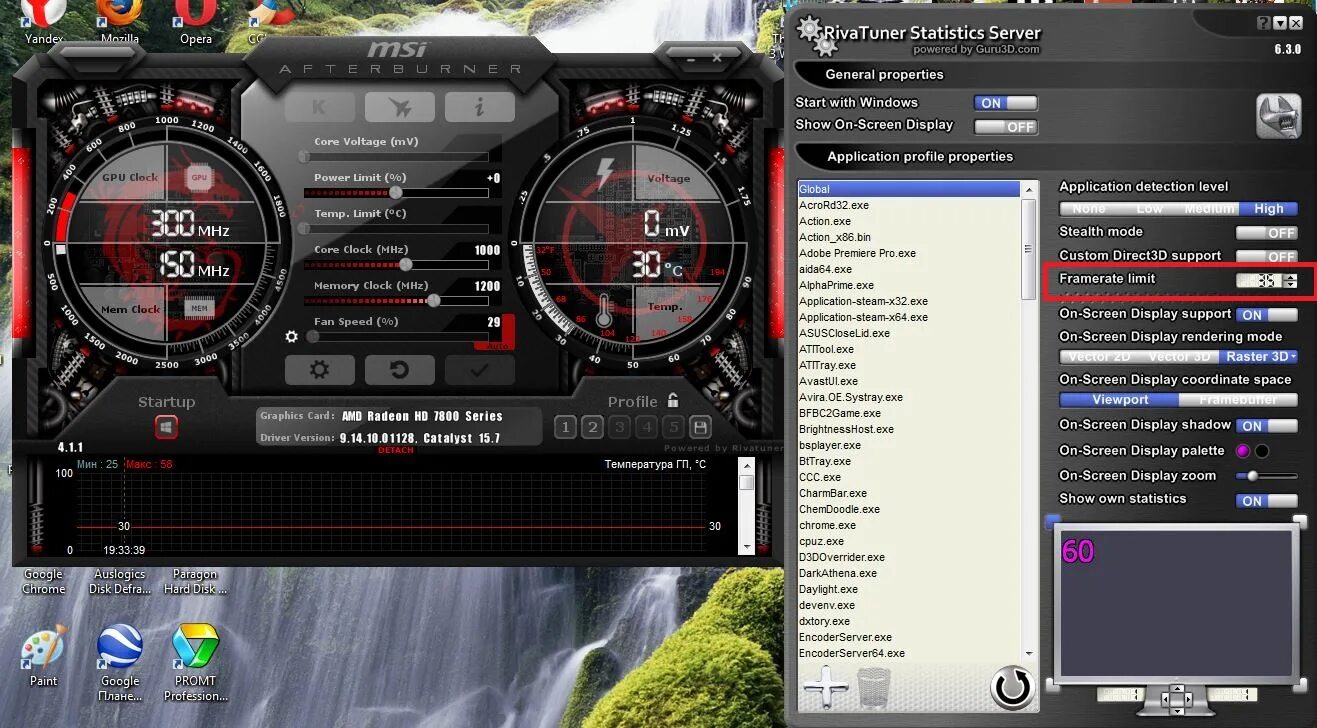Select Framebuffer coordinate space
This screenshot has width=1317, height=728.
pyautogui.click(x=1239, y=399)
